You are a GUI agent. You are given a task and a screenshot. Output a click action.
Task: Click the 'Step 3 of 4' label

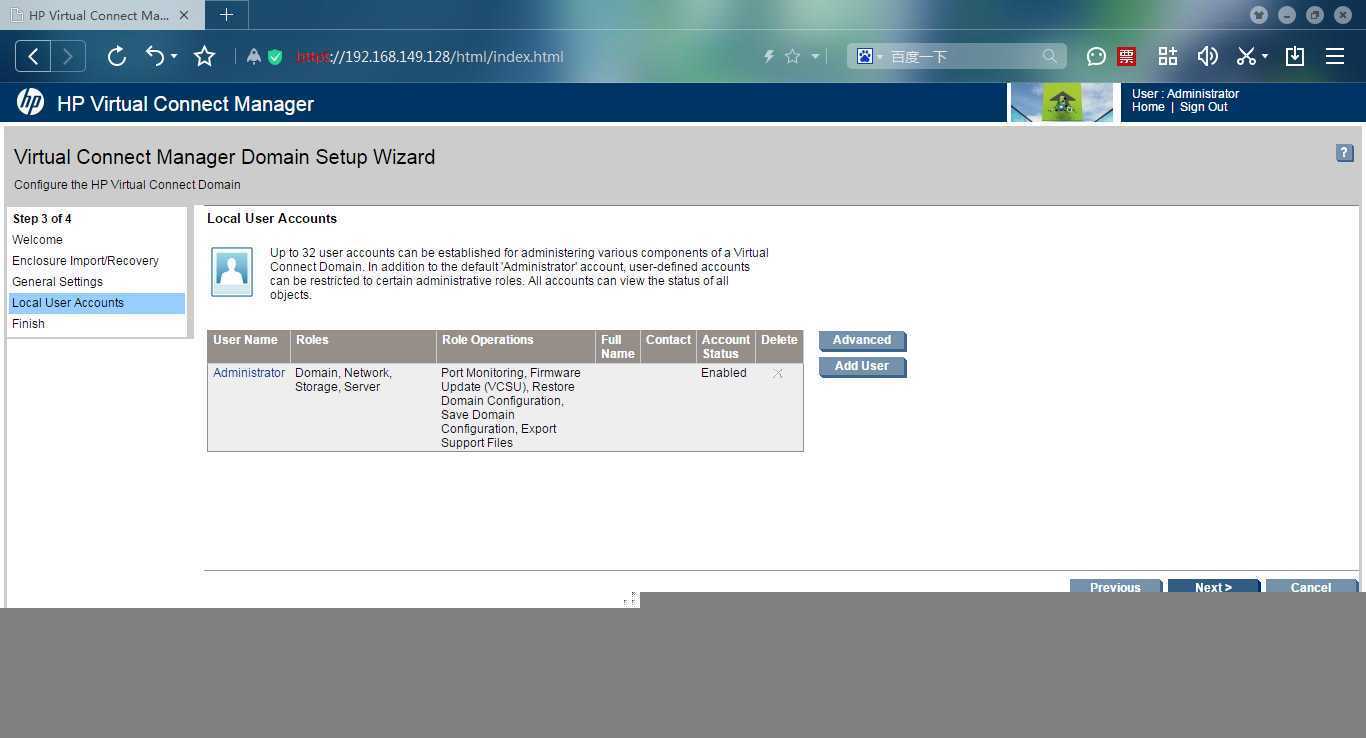click(42, 219)
